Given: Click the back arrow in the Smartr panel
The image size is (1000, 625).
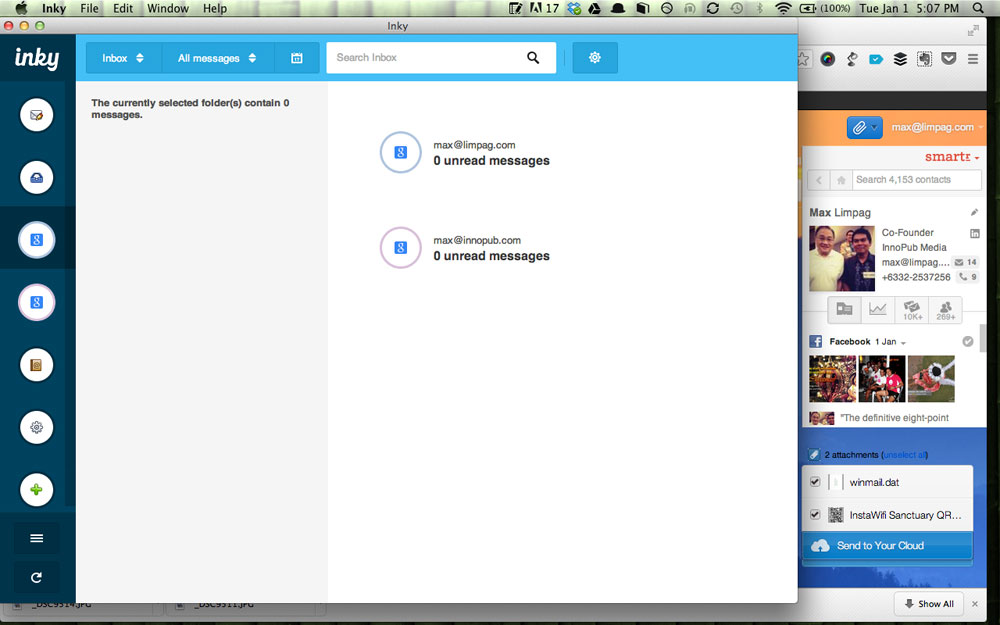Looking at the screenshot, I should pos(819,180).
